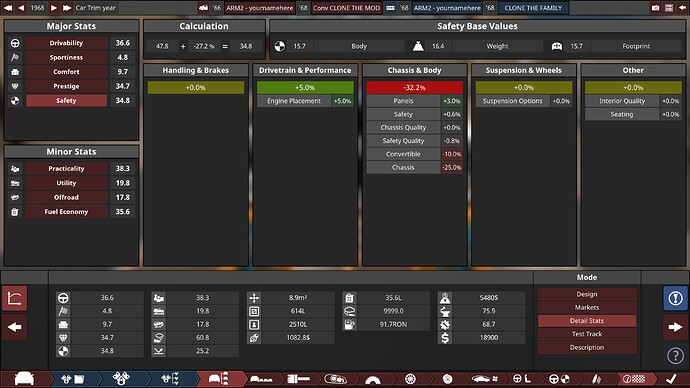Open the wheels and tires tab icon
690x388 pixels.
coord(410,379)
